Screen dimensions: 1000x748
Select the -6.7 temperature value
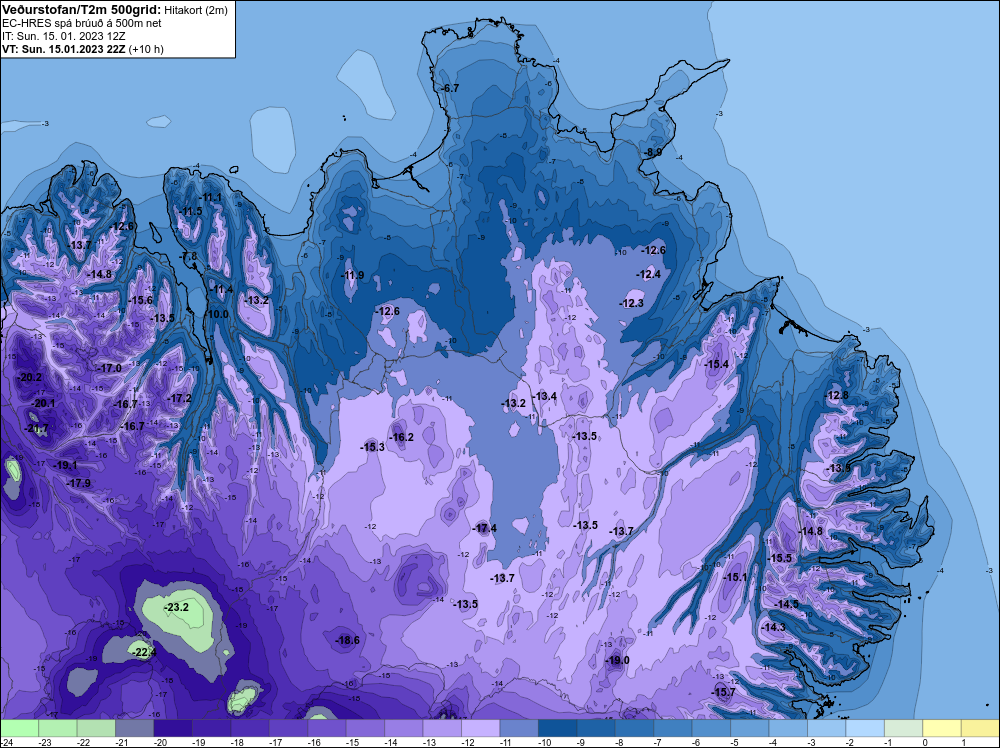(450, 88)
